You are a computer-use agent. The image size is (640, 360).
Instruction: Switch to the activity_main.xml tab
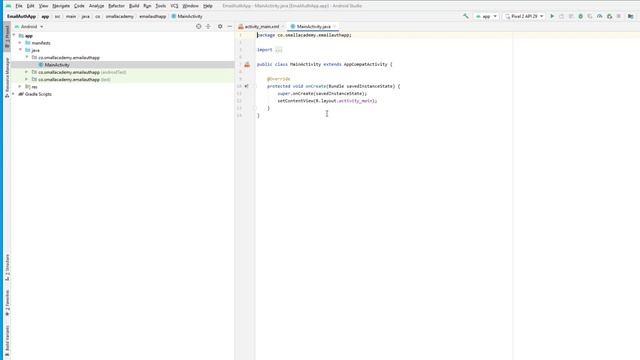[x=262, y=27]
